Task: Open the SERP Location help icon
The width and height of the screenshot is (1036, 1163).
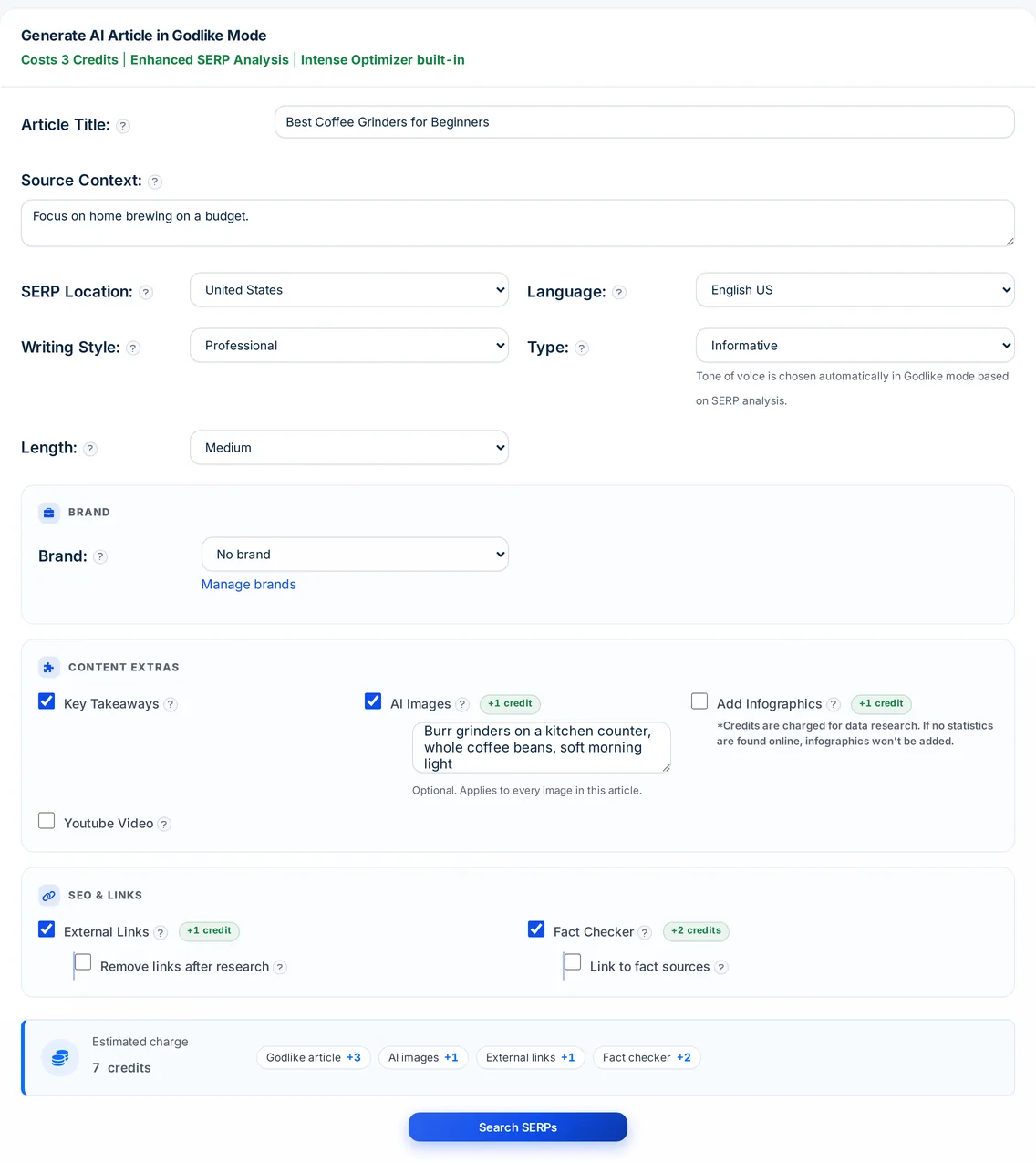Action: click(146, 293)
